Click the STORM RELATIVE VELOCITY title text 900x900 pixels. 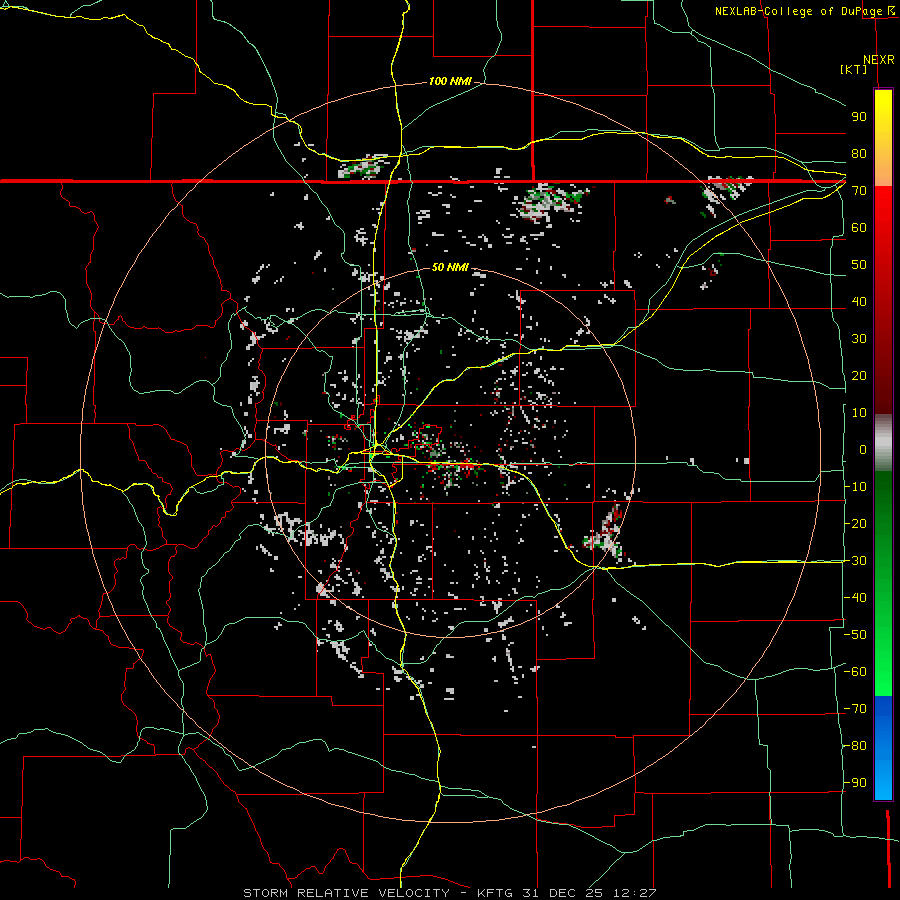(346, 893)
